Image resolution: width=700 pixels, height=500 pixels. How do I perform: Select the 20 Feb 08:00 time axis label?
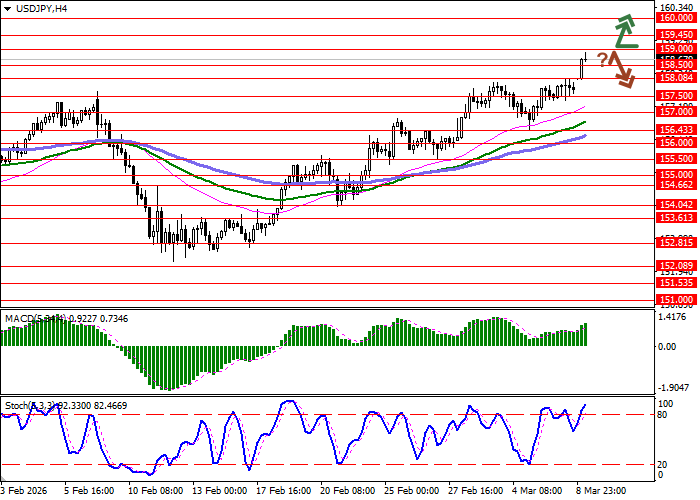click(x=348, y=491)
